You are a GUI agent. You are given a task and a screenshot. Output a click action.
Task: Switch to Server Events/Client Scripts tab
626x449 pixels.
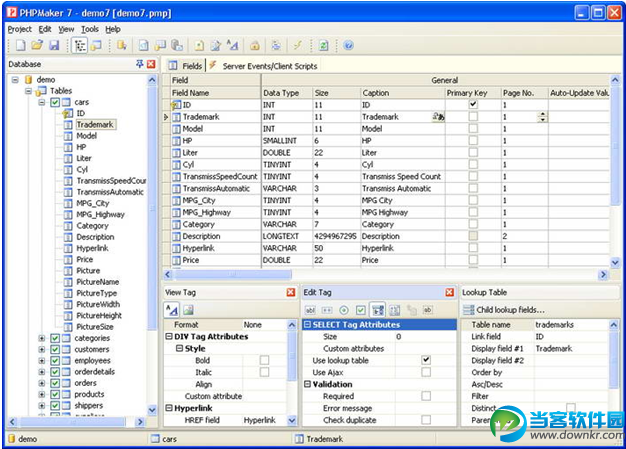coord(264,66)
